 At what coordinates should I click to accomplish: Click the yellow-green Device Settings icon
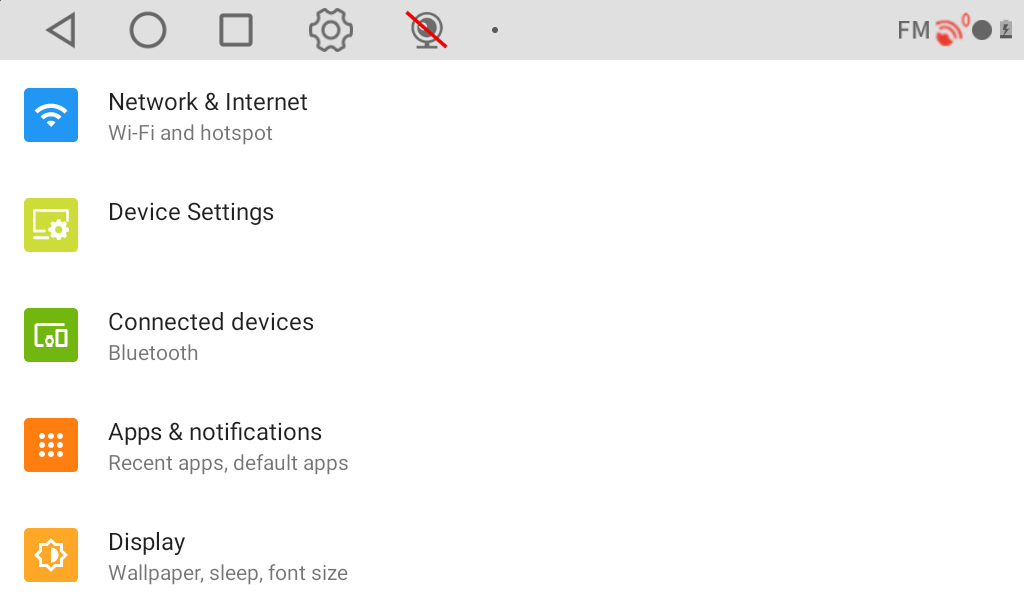(51, 225)
